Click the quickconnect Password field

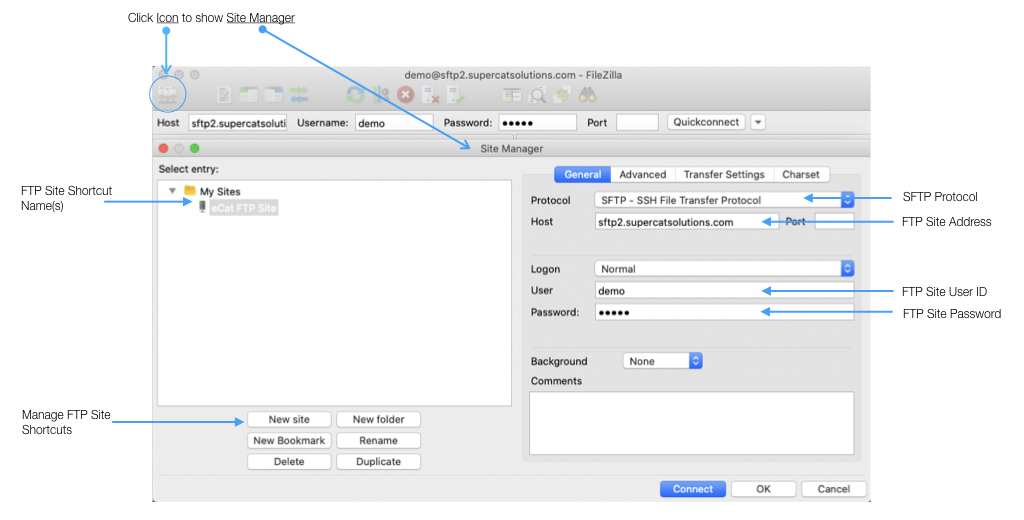click(x=537, y=123)
